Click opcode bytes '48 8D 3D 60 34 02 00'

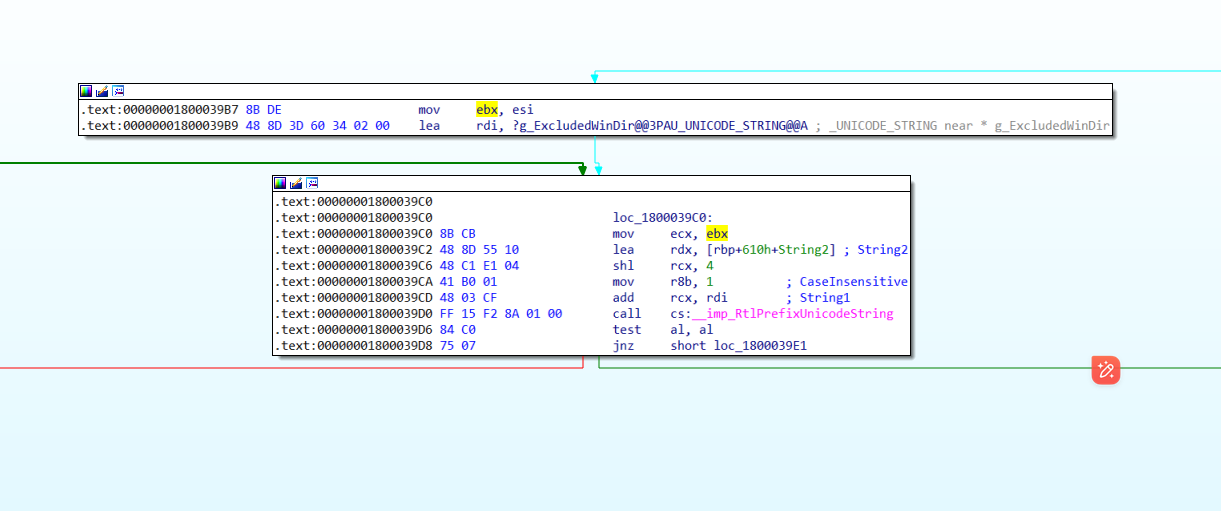click(x=318, y=126)
